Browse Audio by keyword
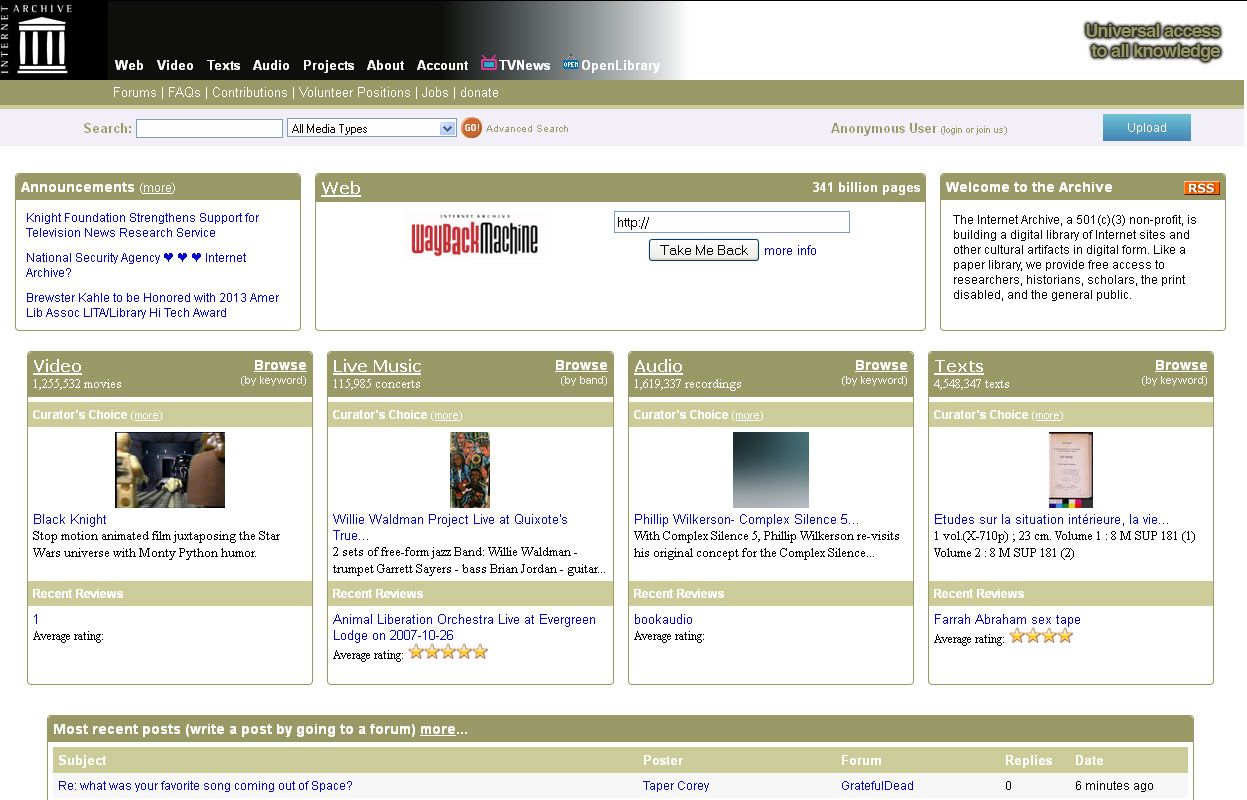The image size is (1247, 800). point(881,365)
